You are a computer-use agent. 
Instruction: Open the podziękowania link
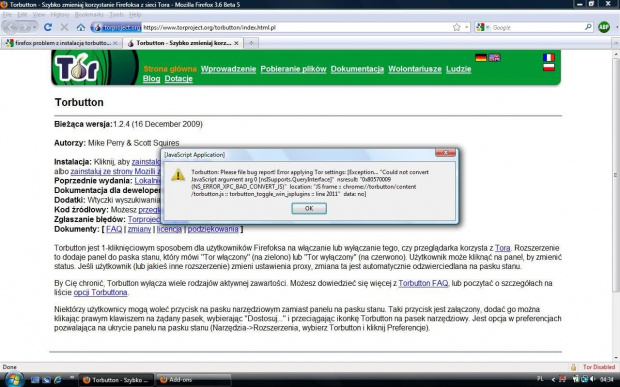pos(213,229)
